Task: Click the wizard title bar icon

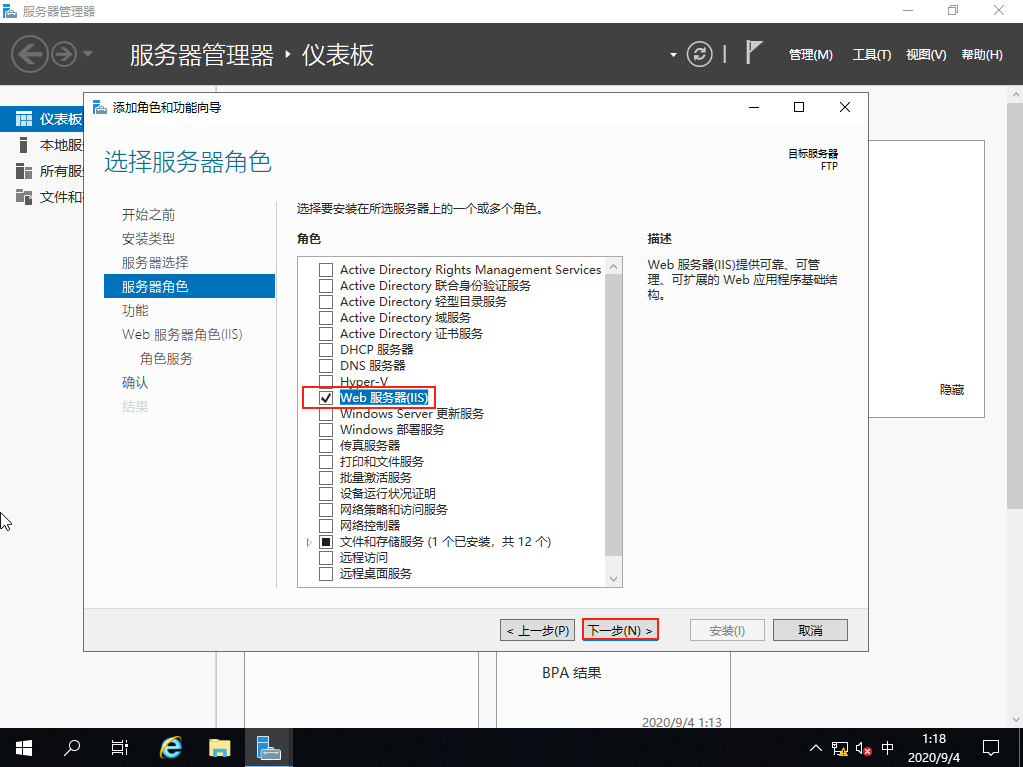Action: coord(100,107)
